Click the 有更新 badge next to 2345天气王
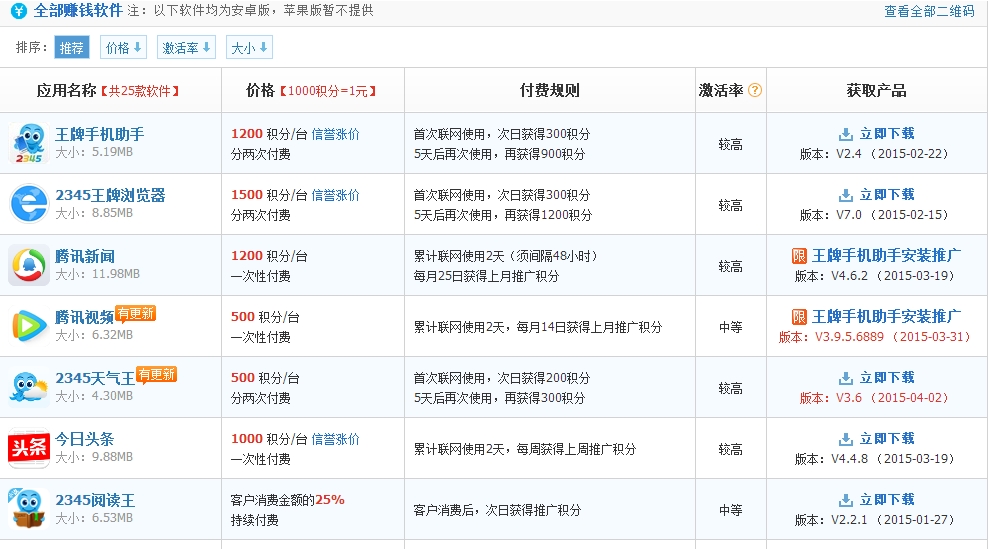 157,374
